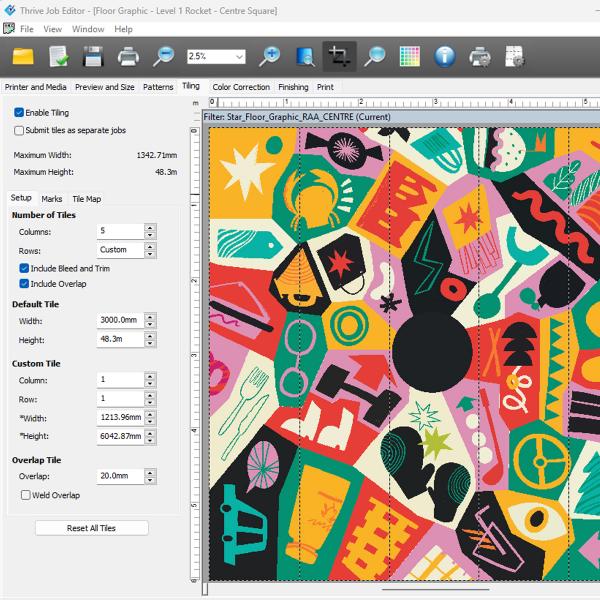Viewport: 600px width, 600px height.
Task: Enable the Weld Overlap checkbox
Action: coord(25,495)
